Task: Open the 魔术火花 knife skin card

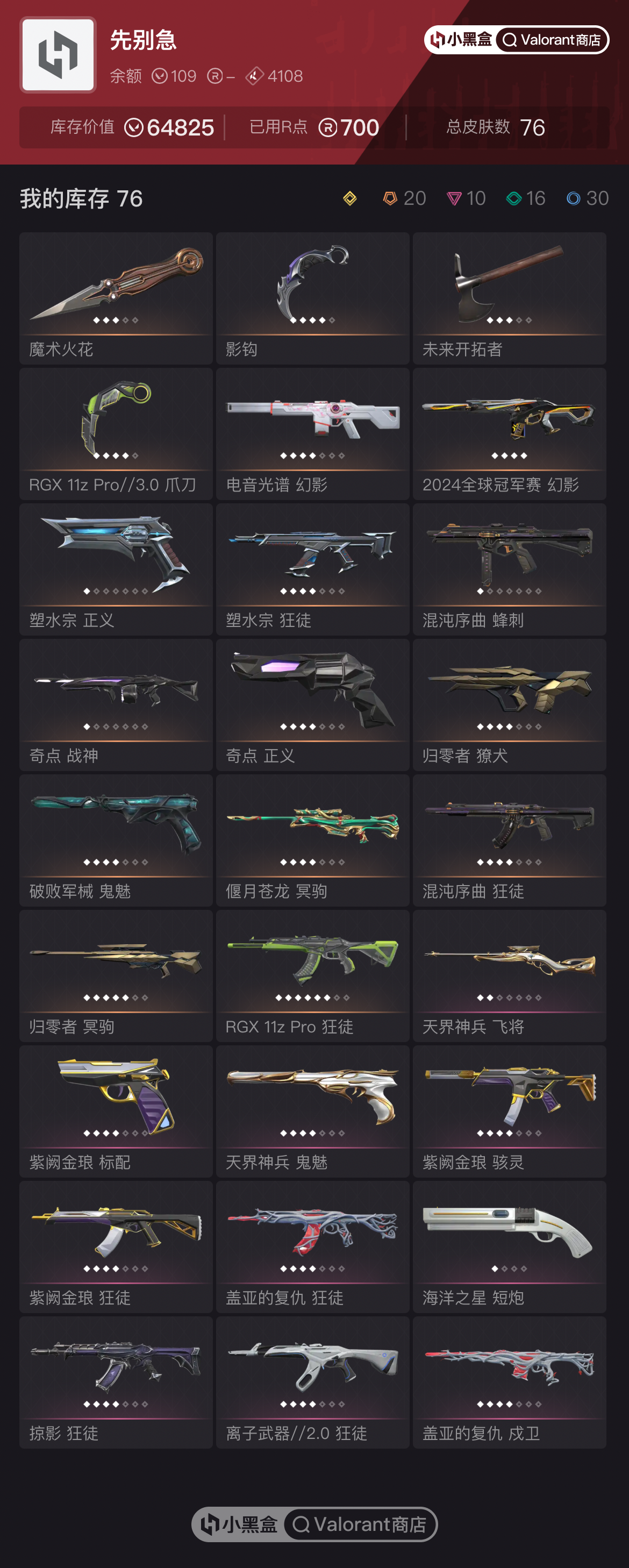Action: [116, 298]
